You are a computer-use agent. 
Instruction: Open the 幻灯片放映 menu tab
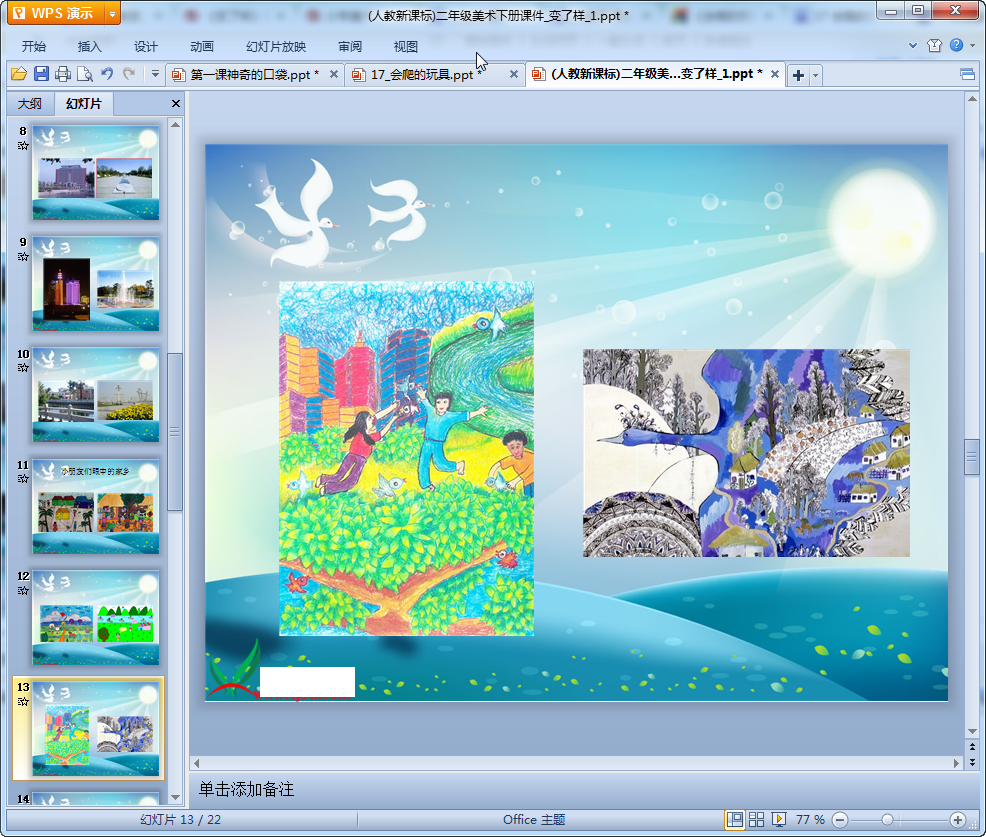pos(275,47)
